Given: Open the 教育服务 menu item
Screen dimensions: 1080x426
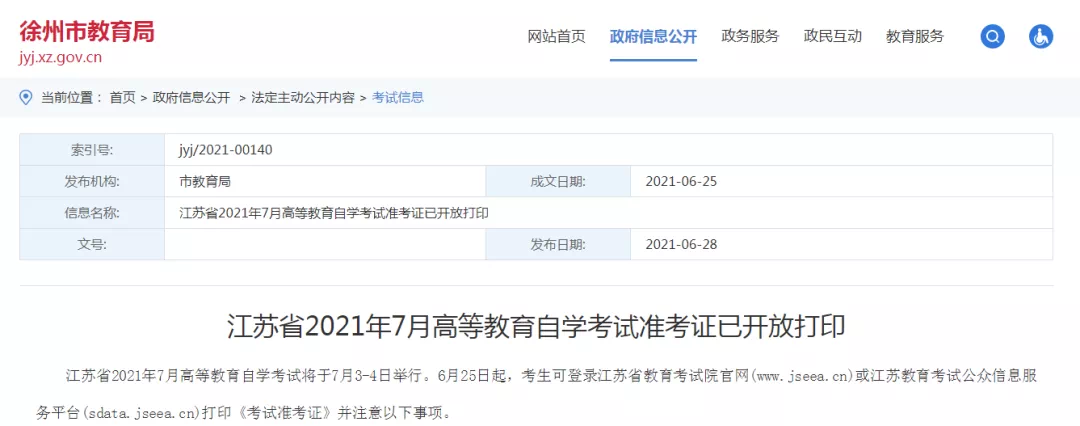Looking at the screenshot, I should pos(915,37).
